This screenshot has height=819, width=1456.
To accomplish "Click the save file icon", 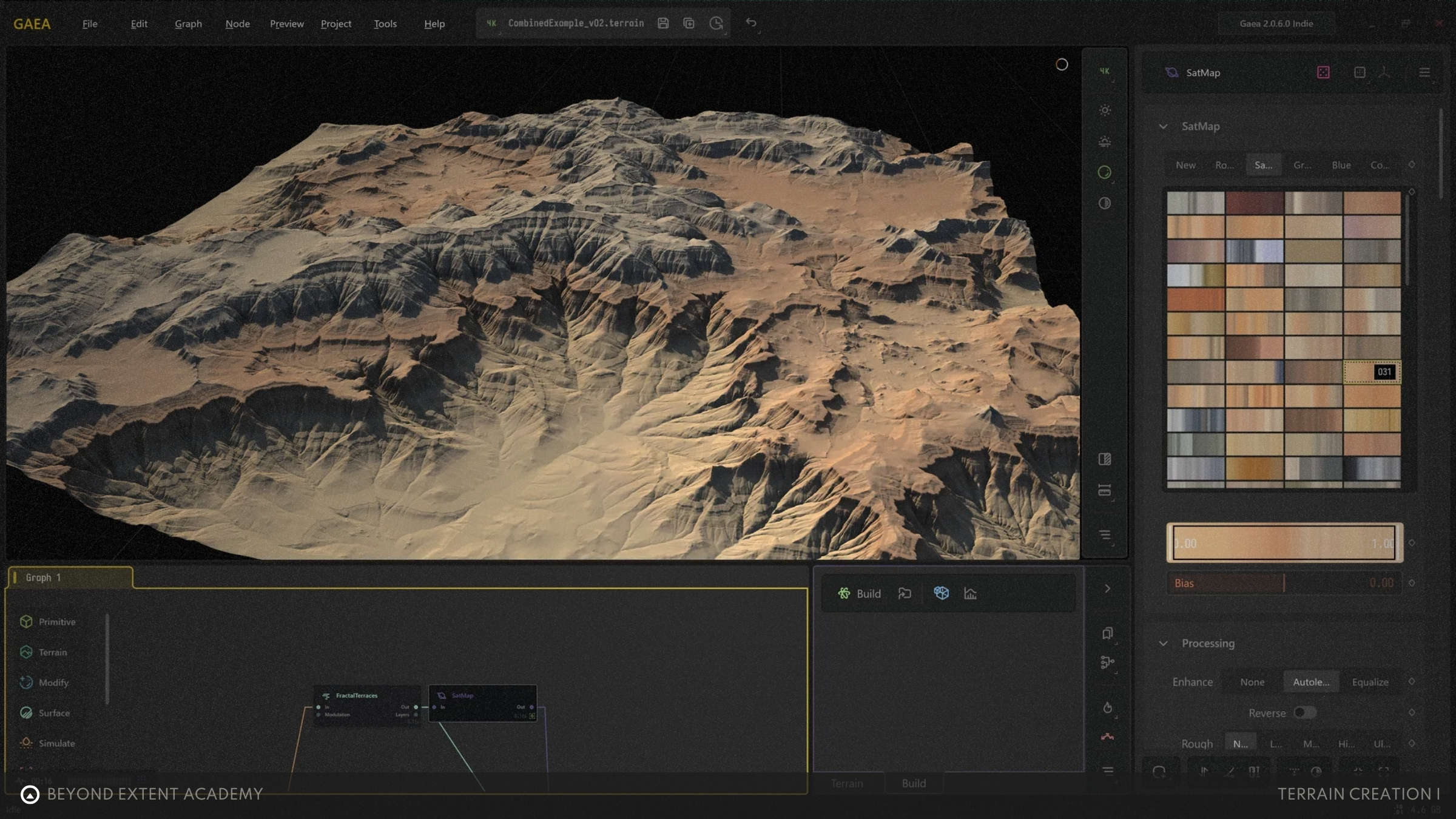I will [663, 23].
